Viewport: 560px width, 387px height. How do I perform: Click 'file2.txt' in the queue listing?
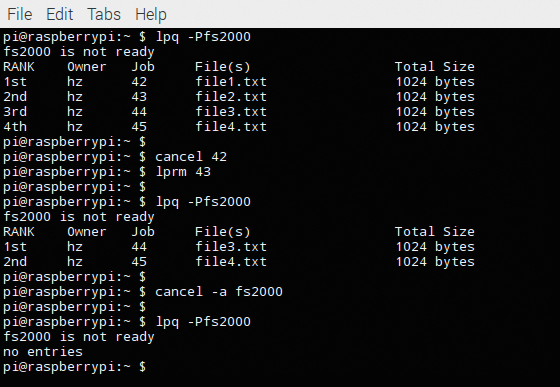231,97
